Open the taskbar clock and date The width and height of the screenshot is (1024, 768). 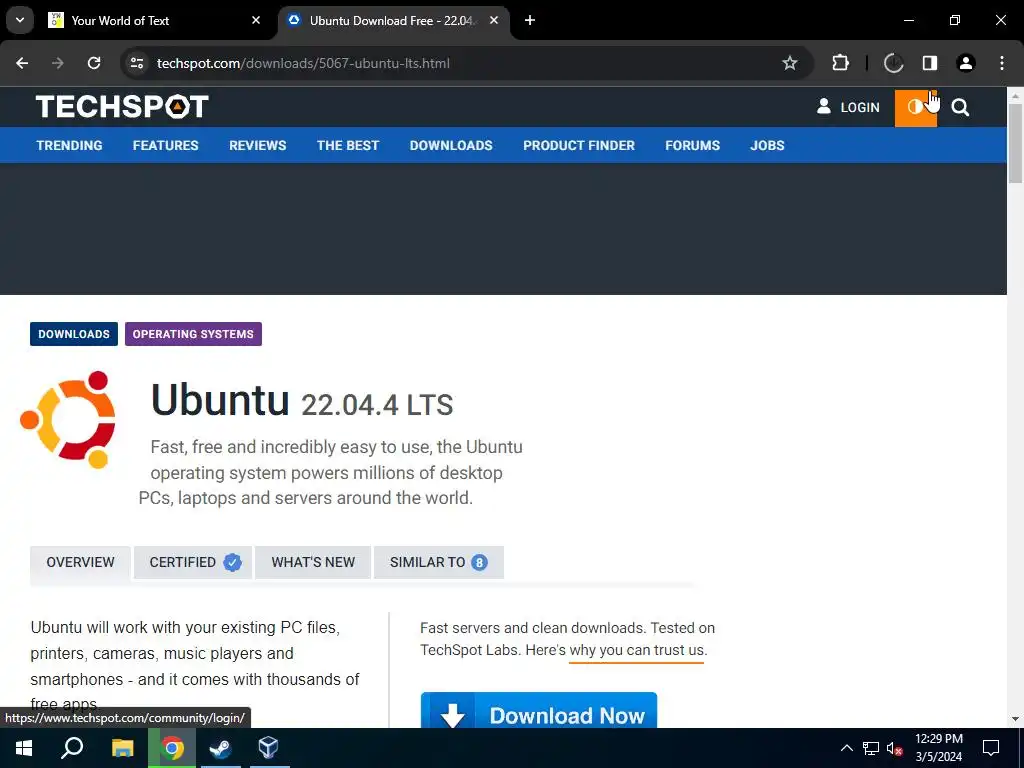[938, 748]
